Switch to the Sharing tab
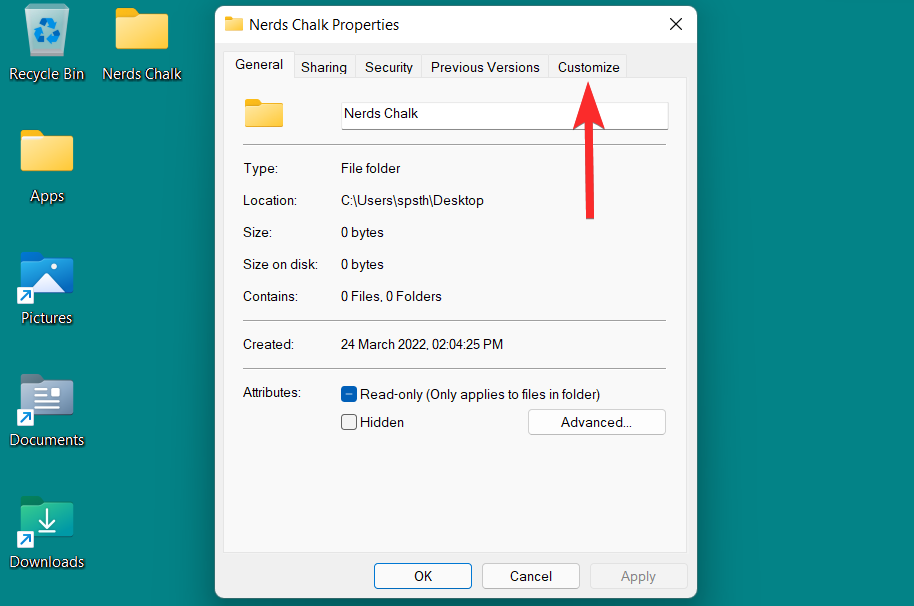 pos(324,67)
